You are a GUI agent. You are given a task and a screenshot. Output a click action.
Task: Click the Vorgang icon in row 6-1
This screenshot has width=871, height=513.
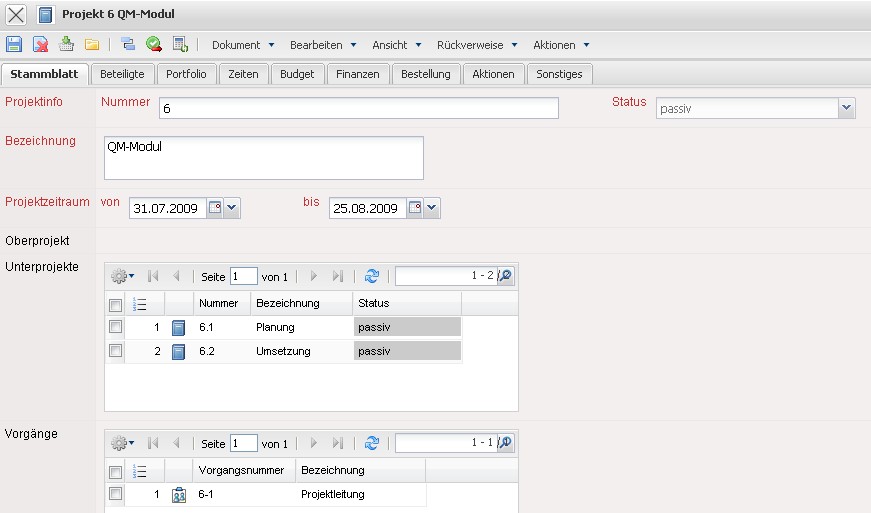[179, 494]
